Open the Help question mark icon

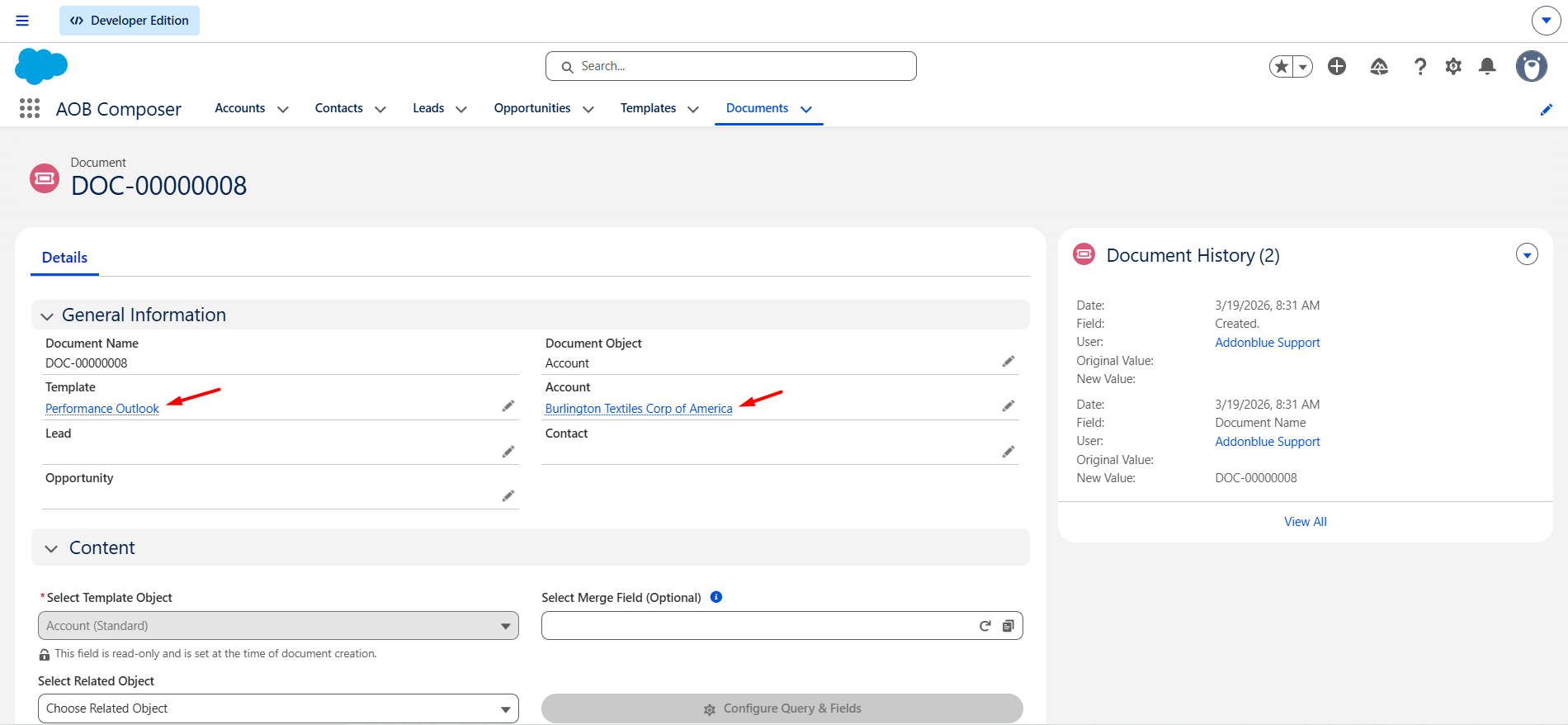pos(1420,66)
